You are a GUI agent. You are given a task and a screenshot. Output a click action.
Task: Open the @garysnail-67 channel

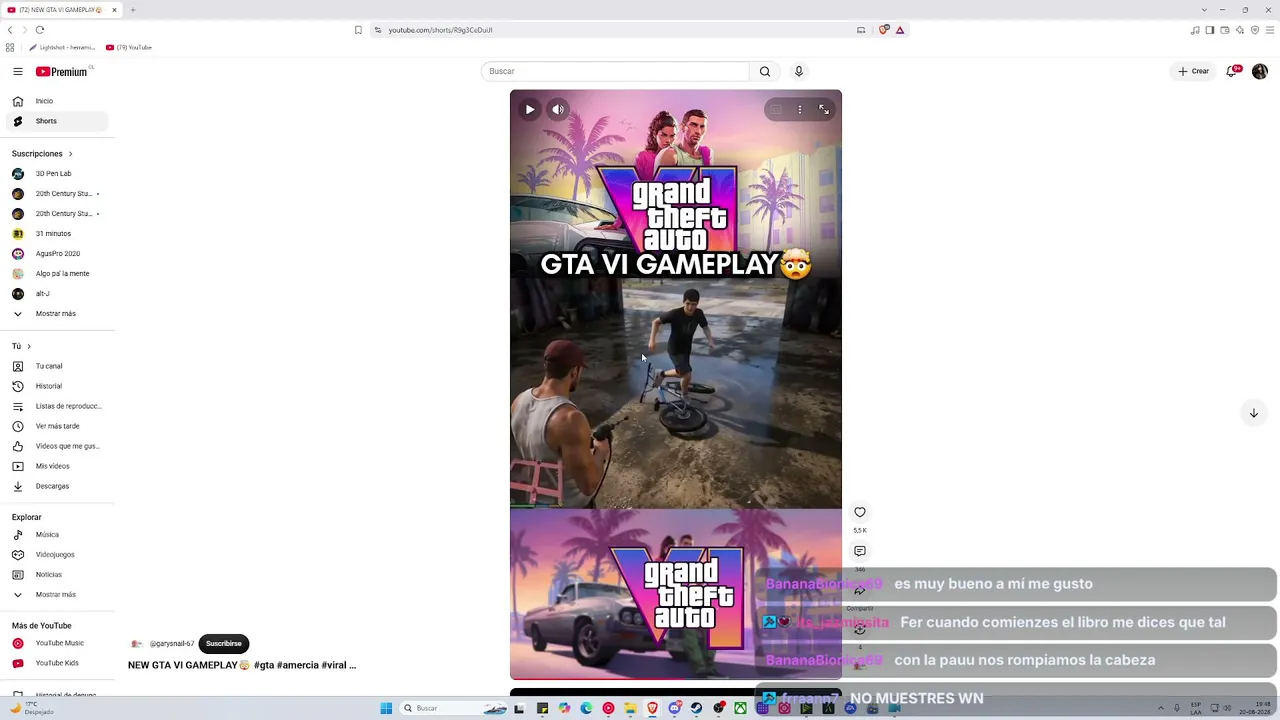click(172, 644)
